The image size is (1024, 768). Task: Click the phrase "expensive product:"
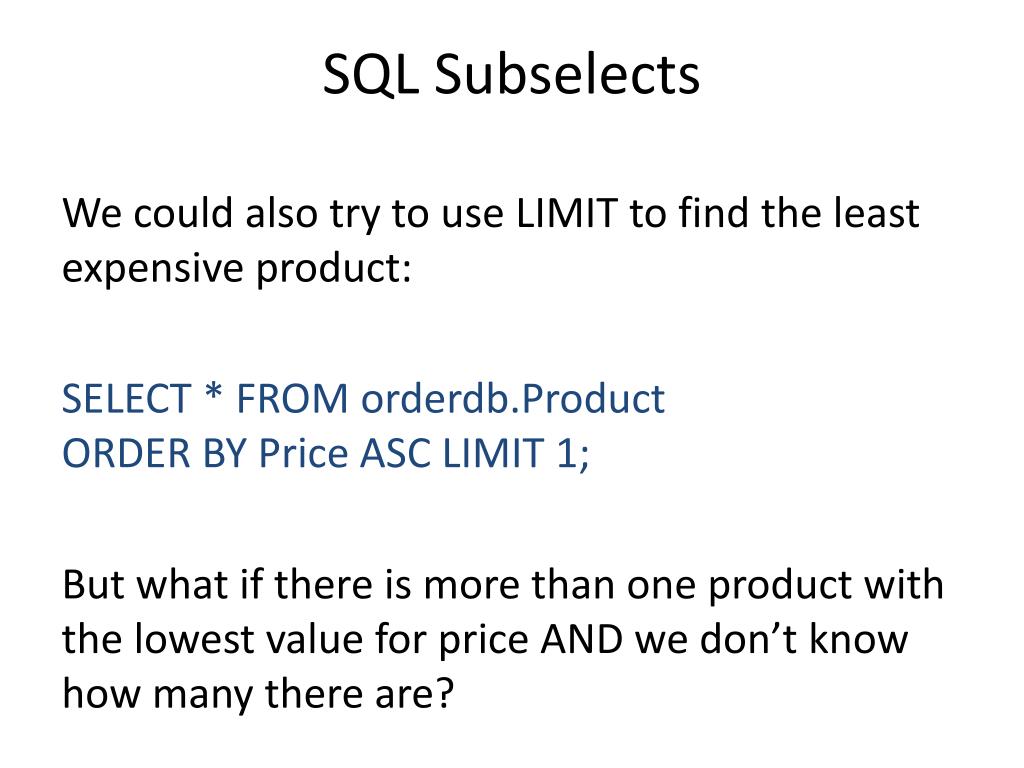point(237,268)
